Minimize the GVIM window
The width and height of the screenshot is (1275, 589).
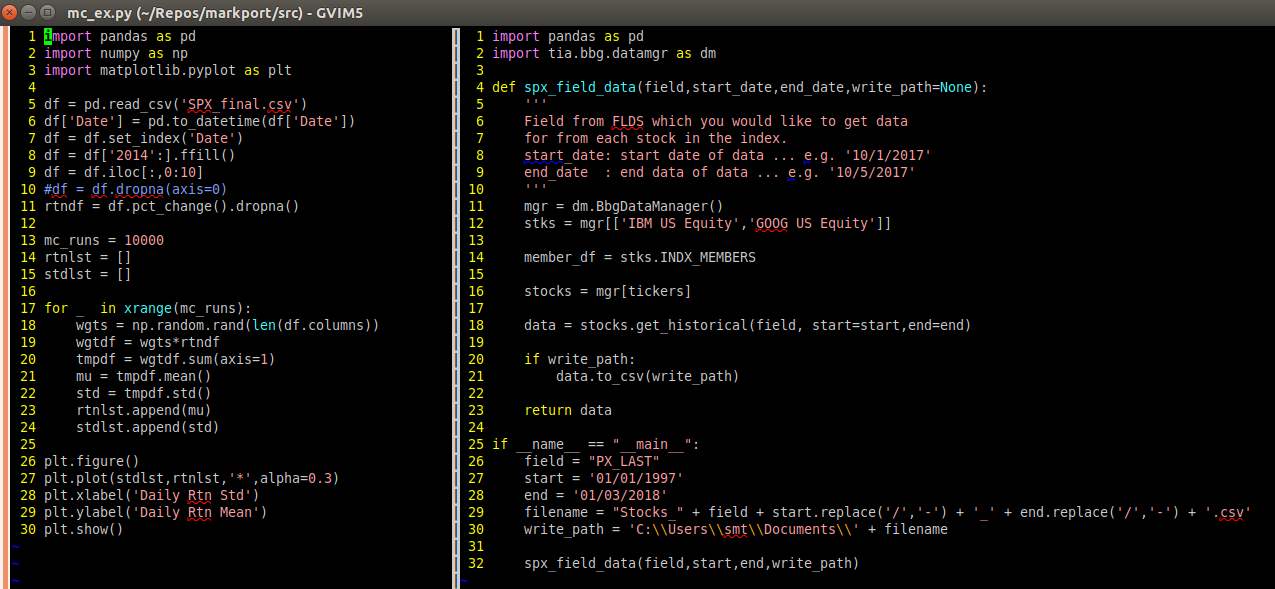(x=30, y=13)
